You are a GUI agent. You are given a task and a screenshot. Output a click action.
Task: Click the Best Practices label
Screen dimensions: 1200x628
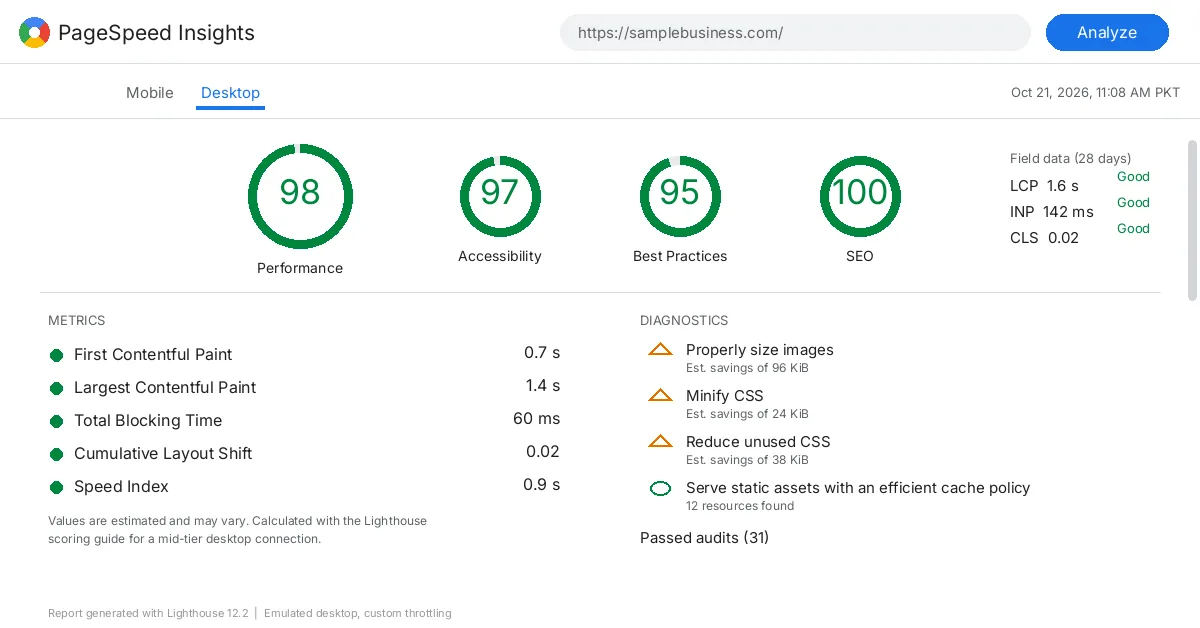[680, 256]
